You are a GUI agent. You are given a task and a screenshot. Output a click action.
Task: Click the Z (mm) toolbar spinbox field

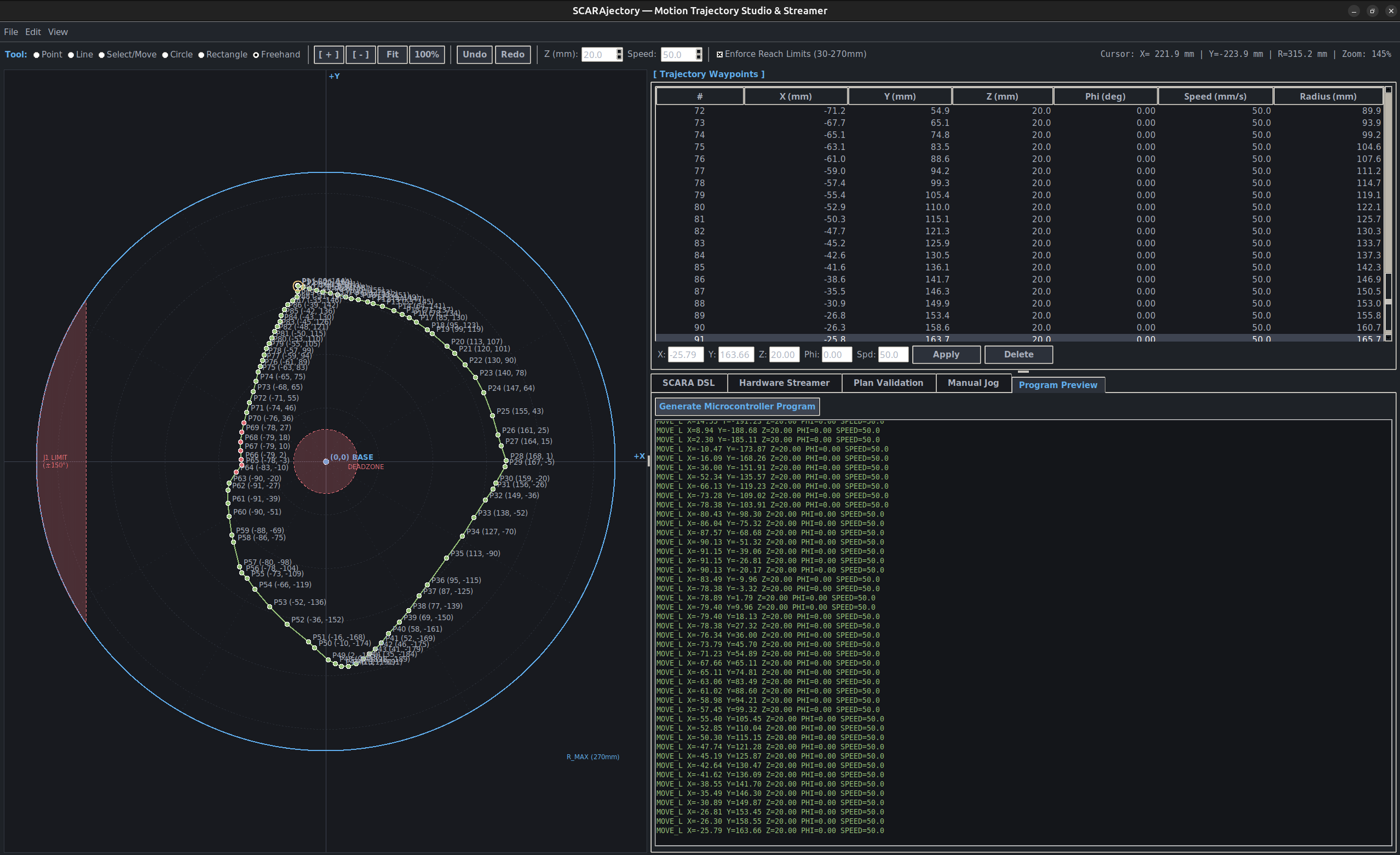point(598,55)
